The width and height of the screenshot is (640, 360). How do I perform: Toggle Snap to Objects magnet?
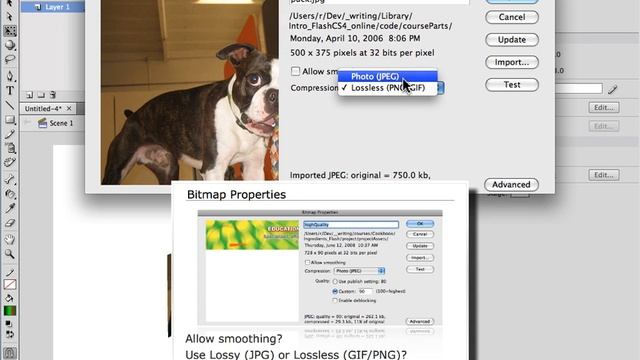[10, 353]
